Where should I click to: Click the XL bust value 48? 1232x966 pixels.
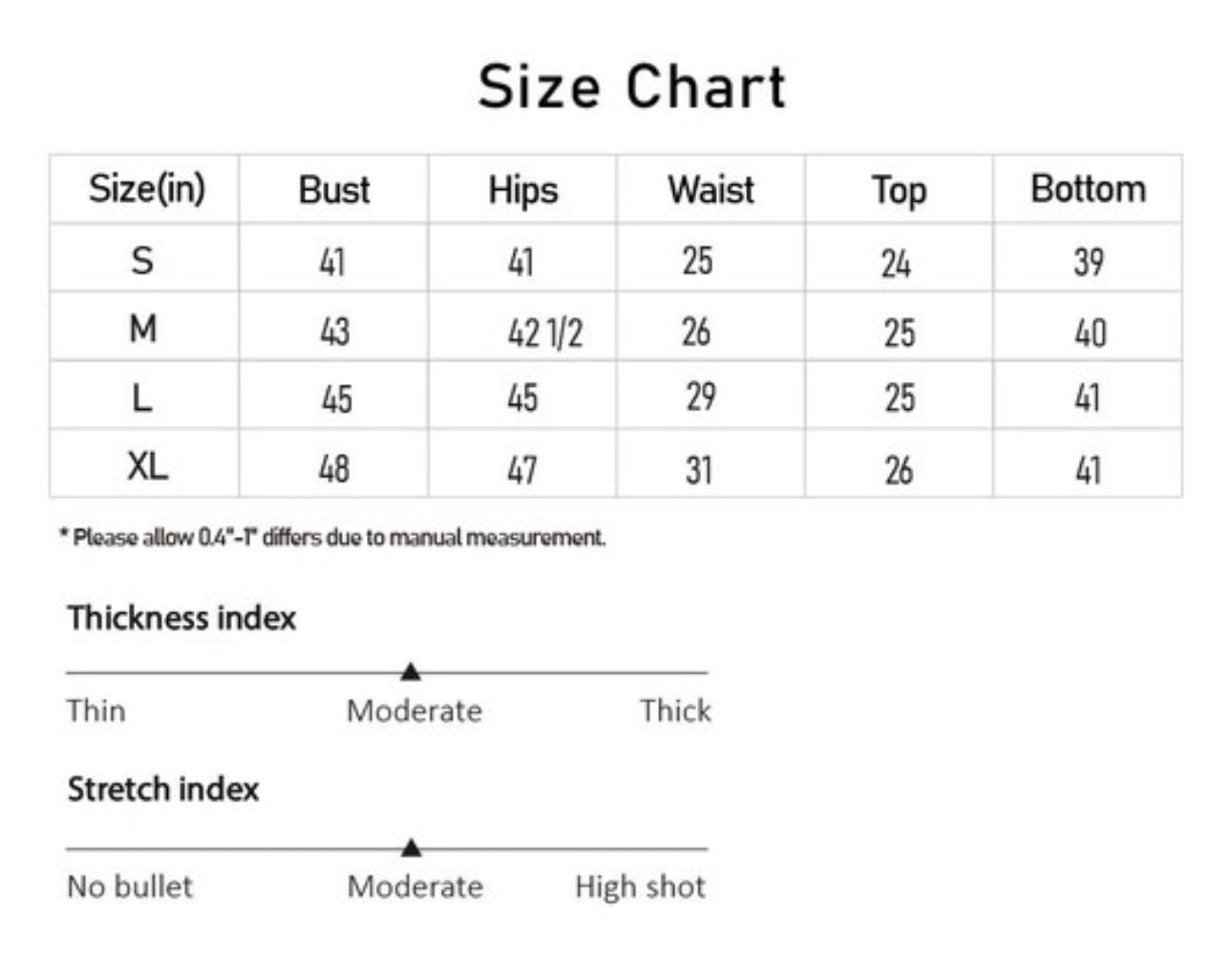click(334, 468)
